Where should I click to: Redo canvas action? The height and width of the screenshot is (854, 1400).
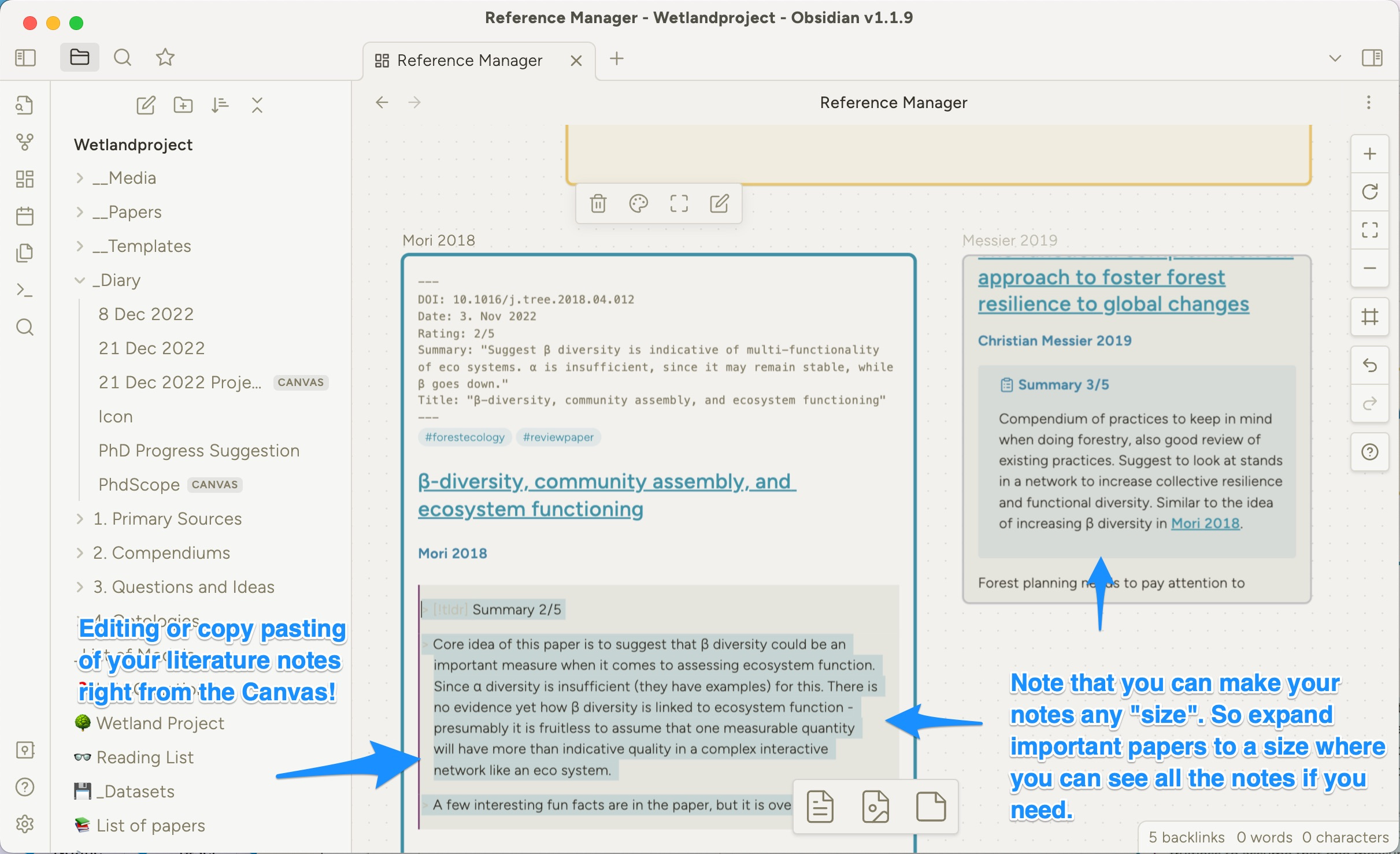pyautogui.click(x=1370, y=403)
